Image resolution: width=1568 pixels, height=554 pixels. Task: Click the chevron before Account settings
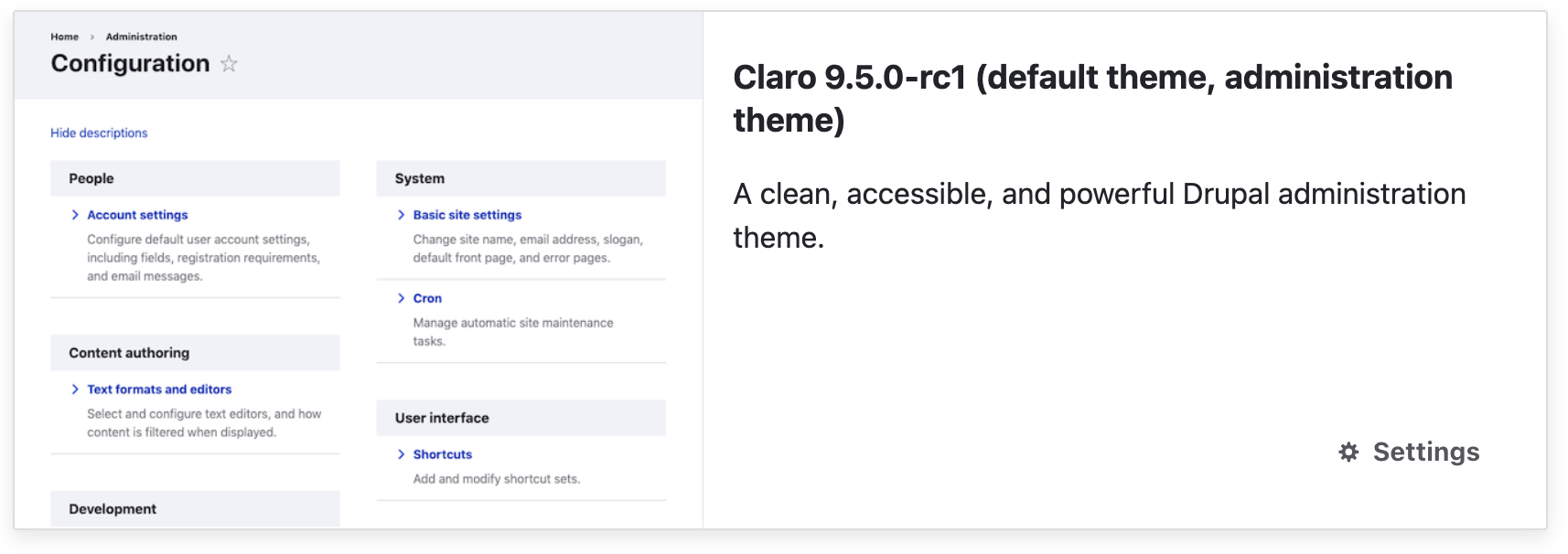(x=75, y=215)
